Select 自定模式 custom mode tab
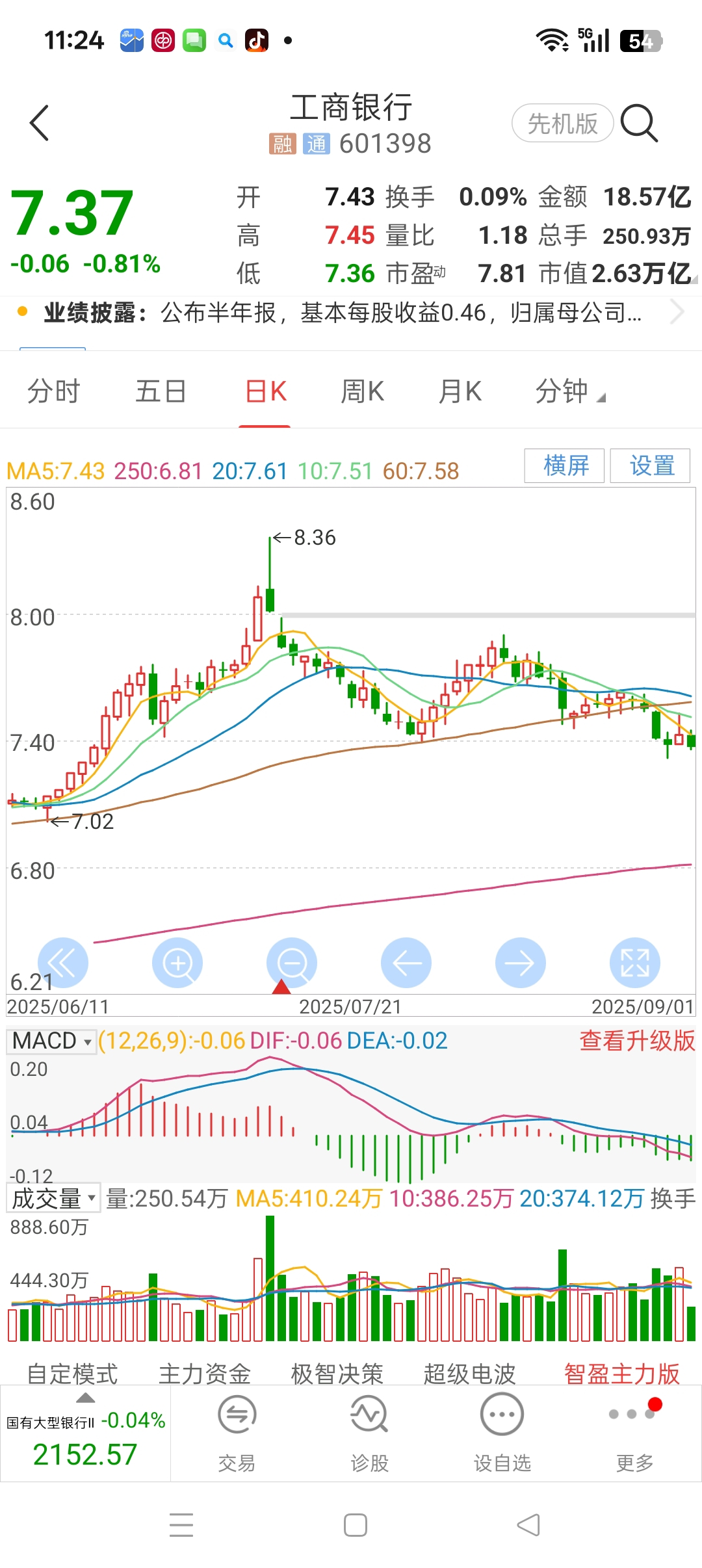Viewport: 702px width, 1568px height. (x=72, y=1374)
